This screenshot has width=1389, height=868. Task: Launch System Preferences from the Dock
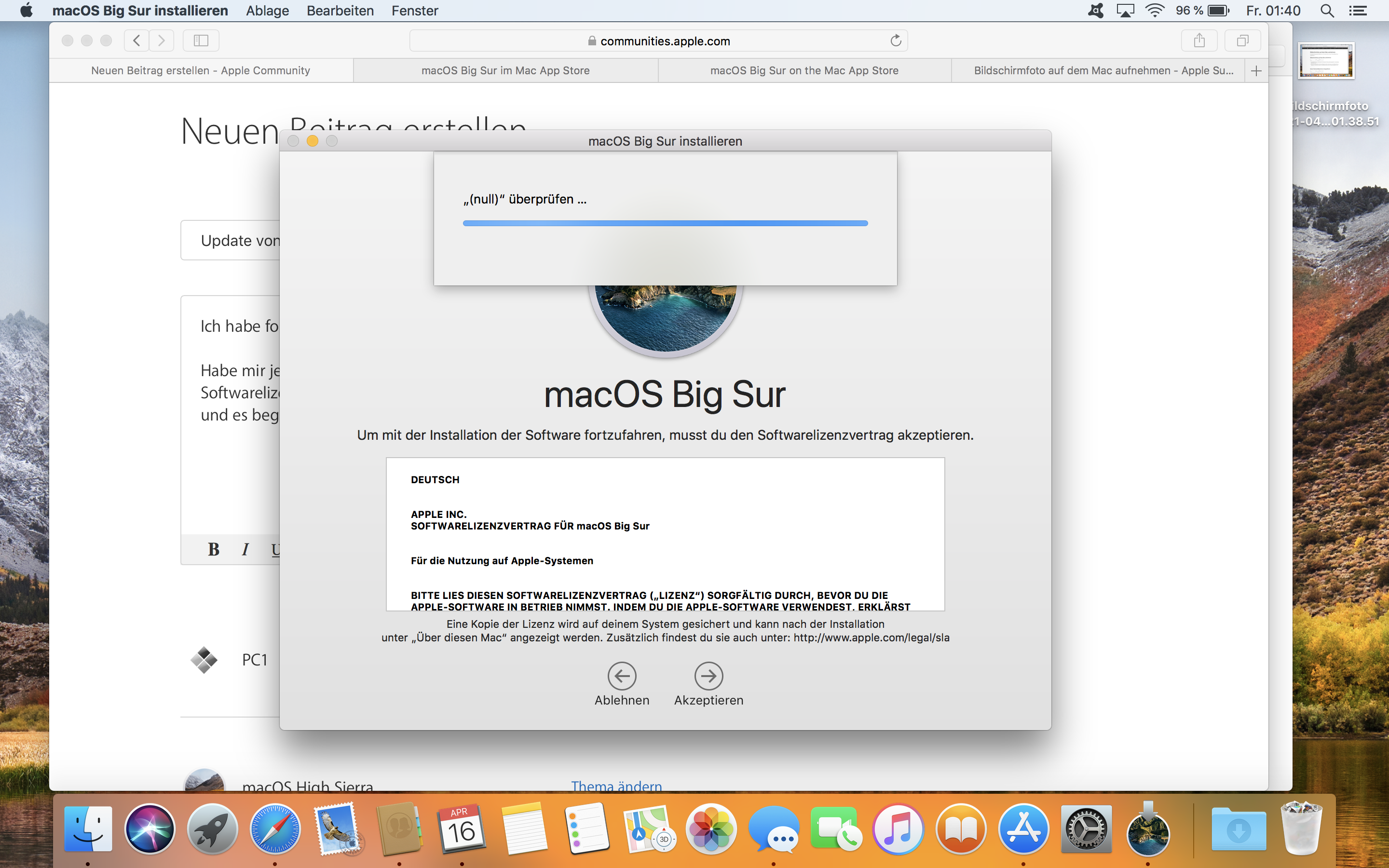click(x=1086, y=829)
